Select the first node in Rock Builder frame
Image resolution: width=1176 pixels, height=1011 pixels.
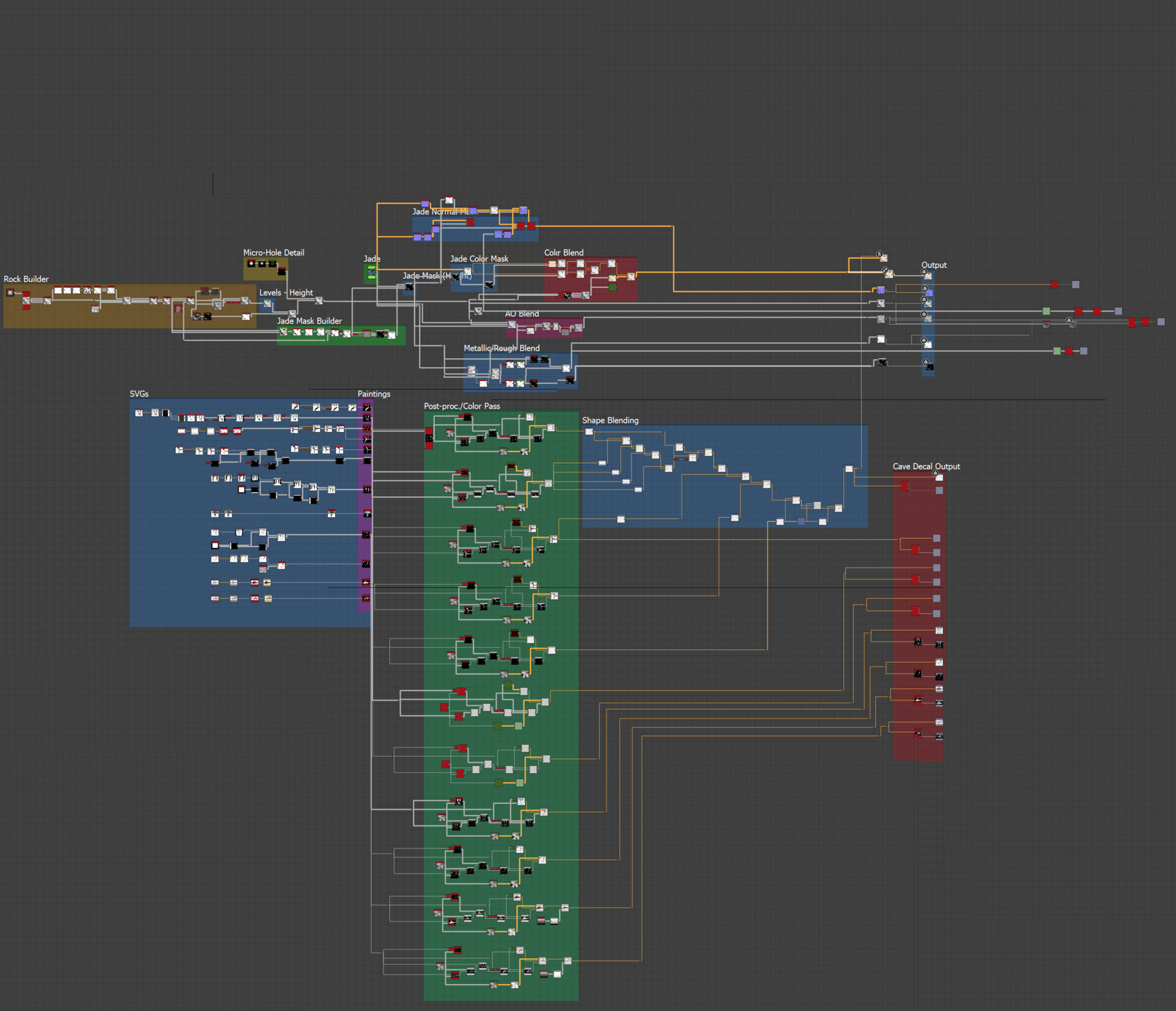[x=10, y=293]
